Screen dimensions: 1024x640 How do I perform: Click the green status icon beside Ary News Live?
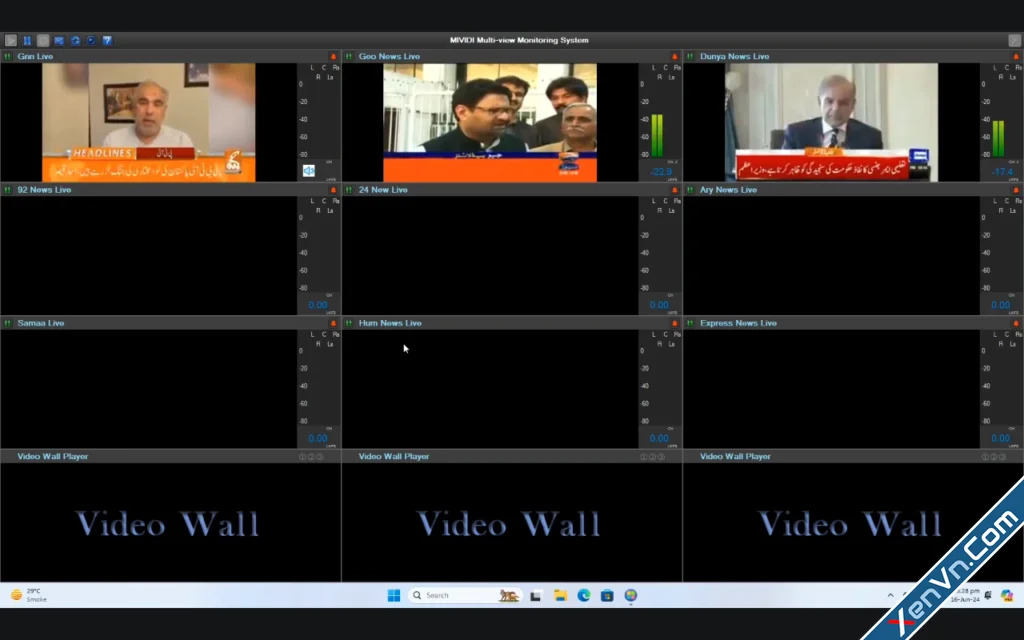(x=690, y=190)
